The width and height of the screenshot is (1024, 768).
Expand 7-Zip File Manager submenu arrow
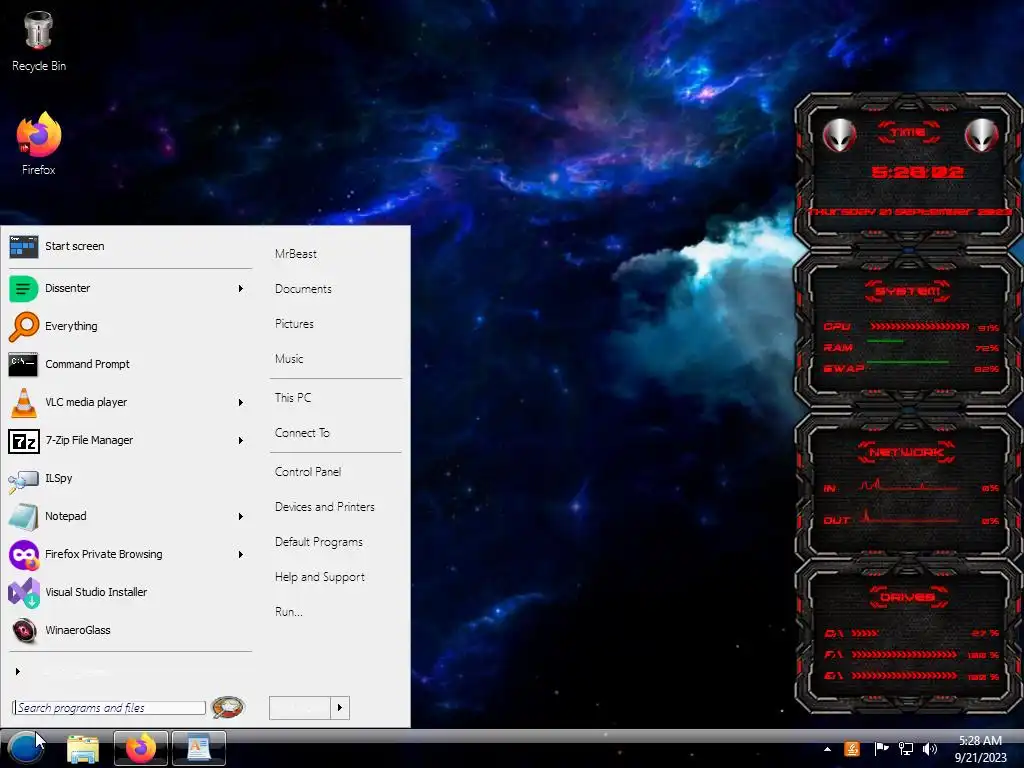click(241, 441)
